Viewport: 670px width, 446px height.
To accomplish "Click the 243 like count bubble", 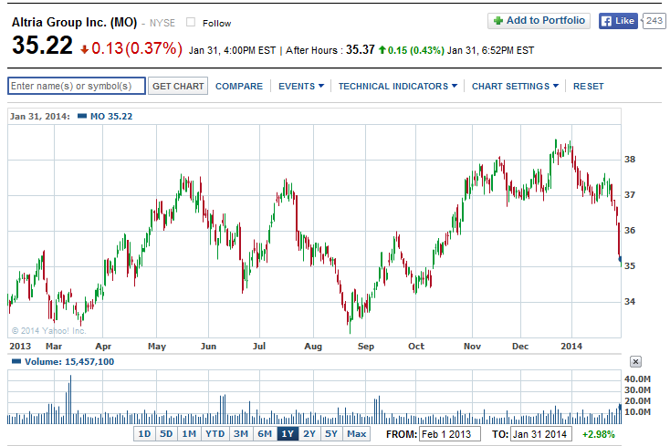I will point(654,21).
